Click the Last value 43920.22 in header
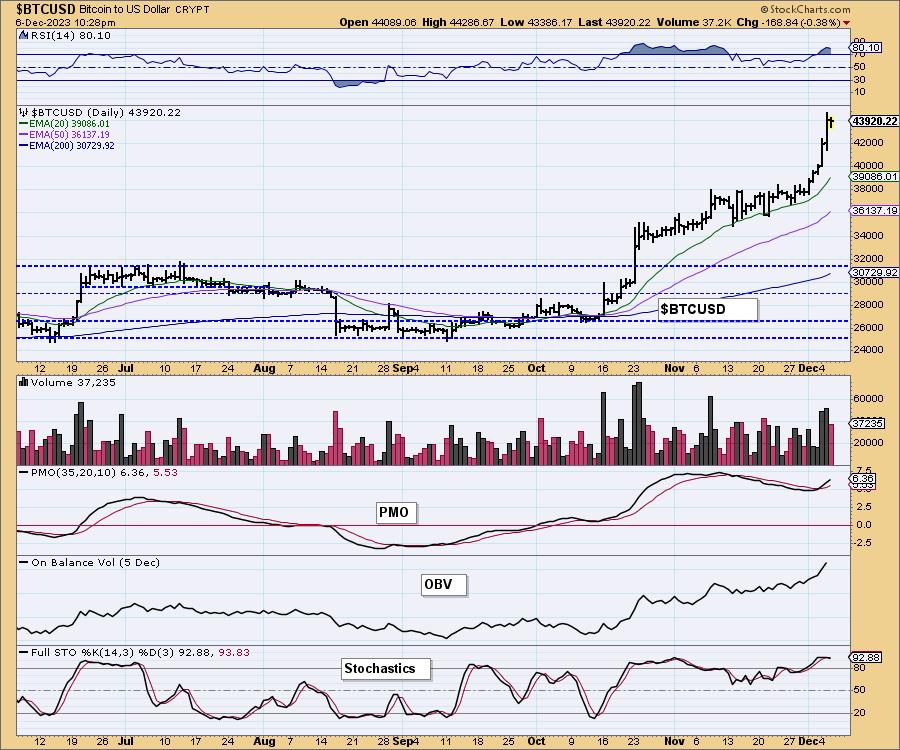 pos(628,22)
